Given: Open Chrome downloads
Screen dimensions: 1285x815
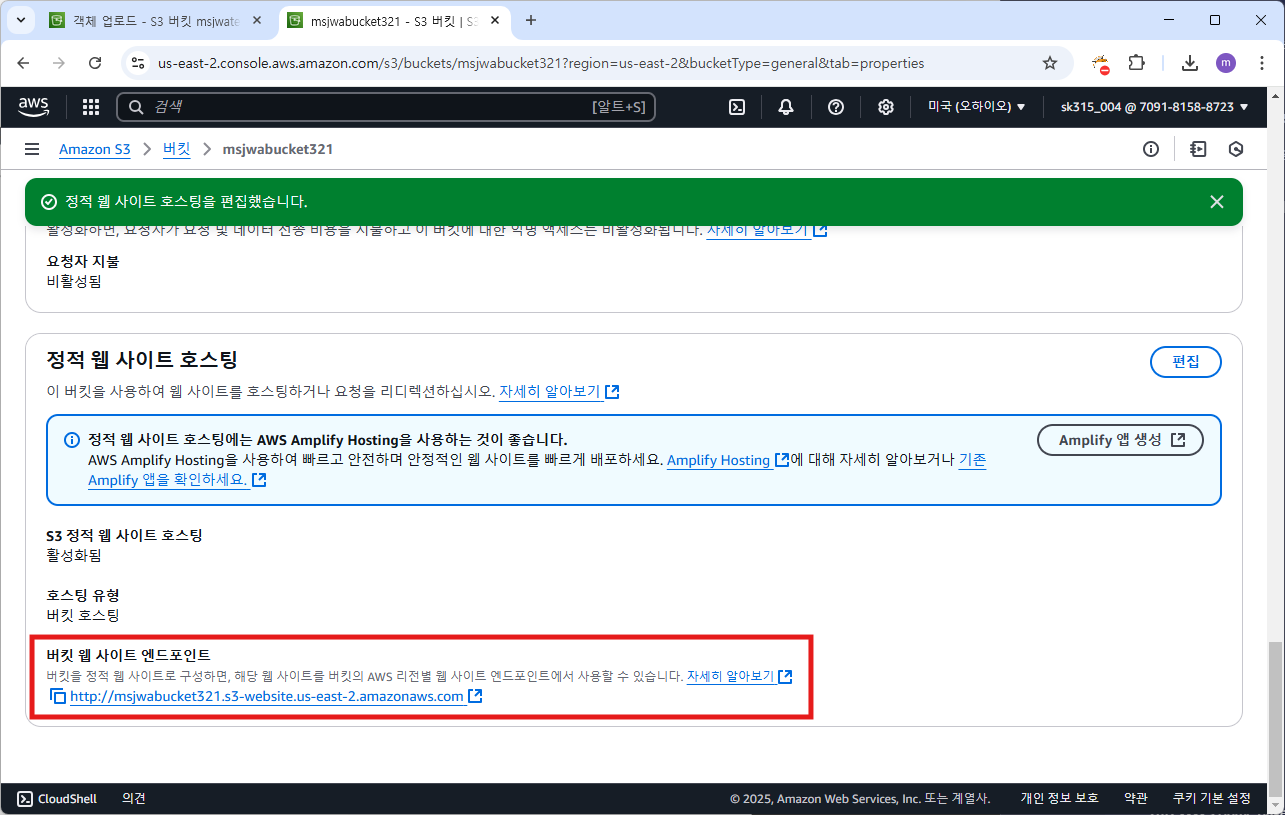Looking at the screenshot, I should (x=1190, y=63).
